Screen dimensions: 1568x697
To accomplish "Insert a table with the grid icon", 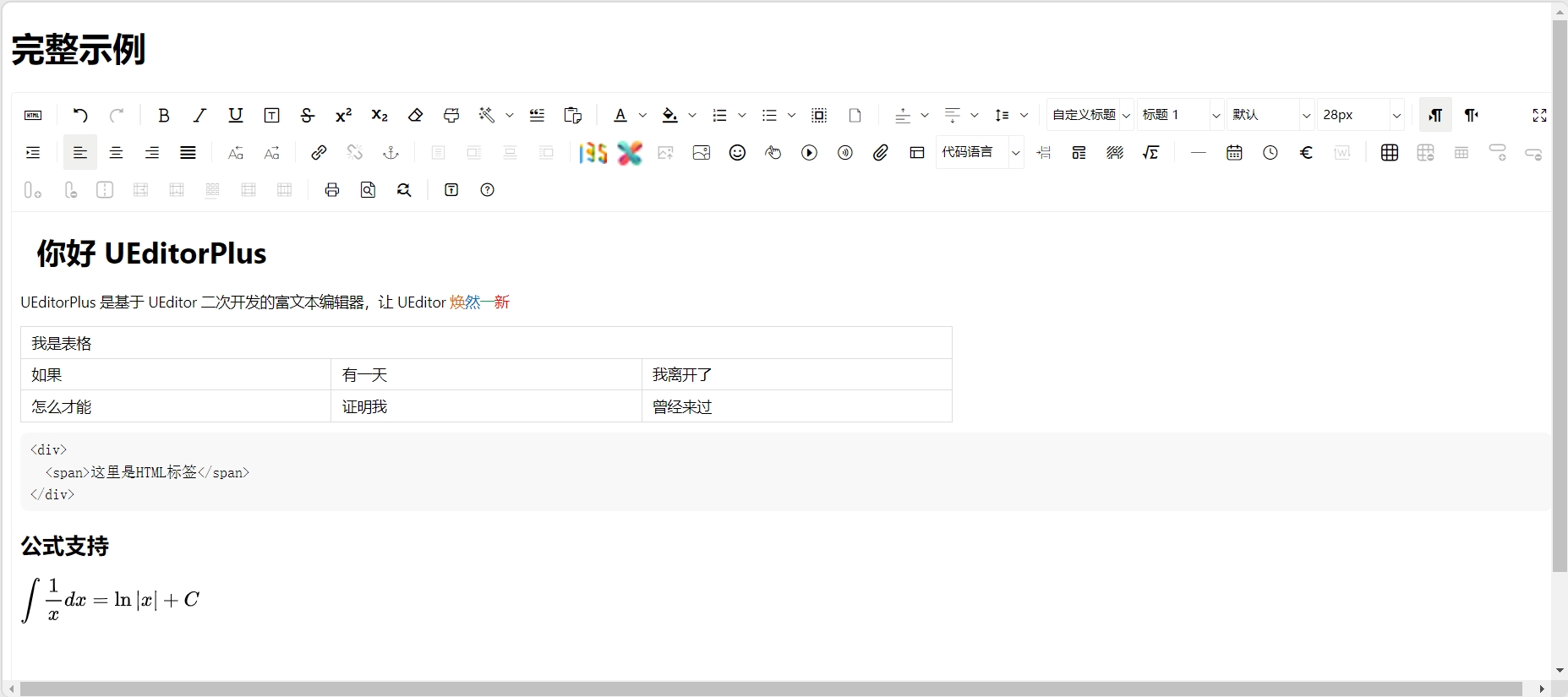I will (x=1390, y=153).
